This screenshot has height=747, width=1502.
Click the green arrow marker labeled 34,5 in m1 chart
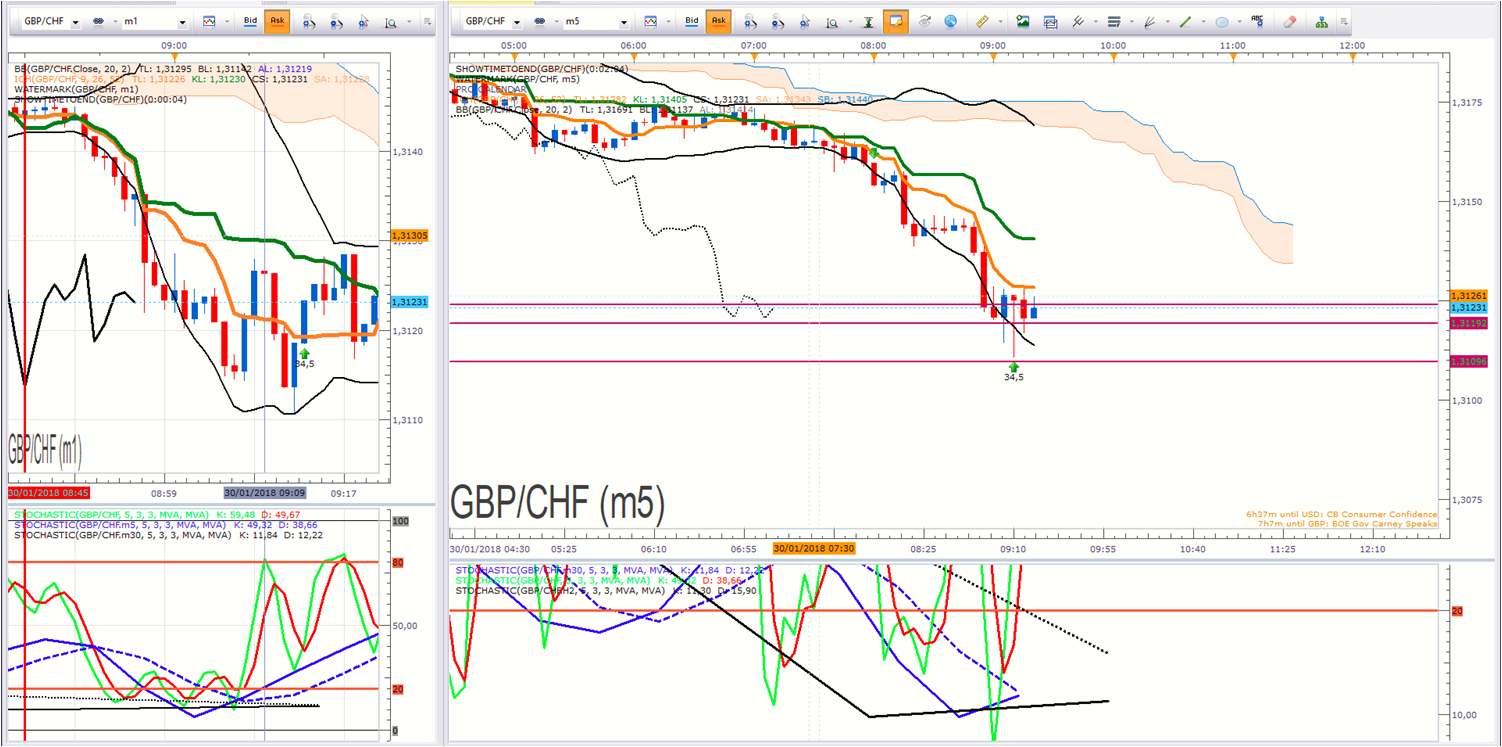click(304, 352)
